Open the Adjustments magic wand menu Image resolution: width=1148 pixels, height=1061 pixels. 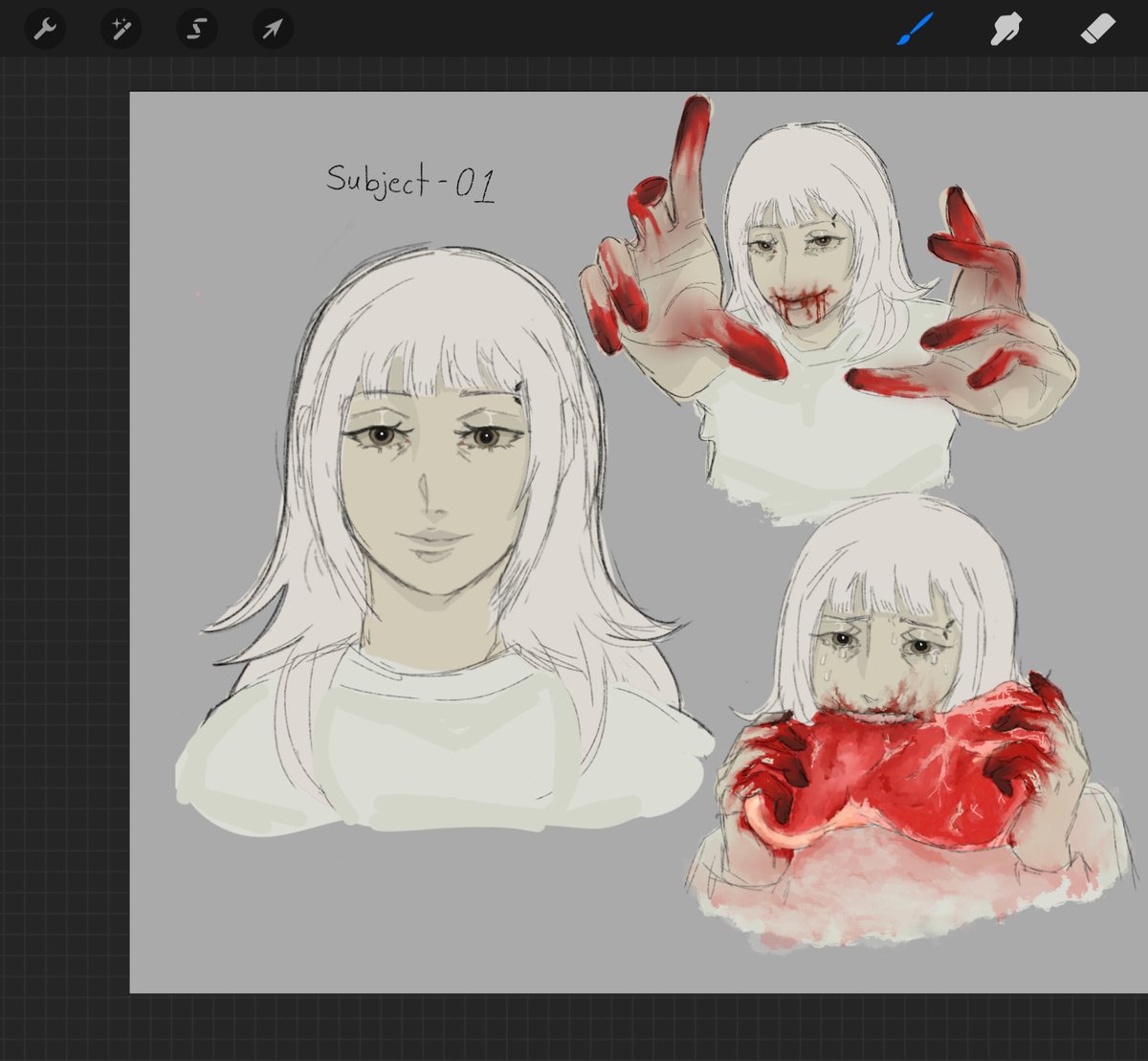tap(121, 30)
